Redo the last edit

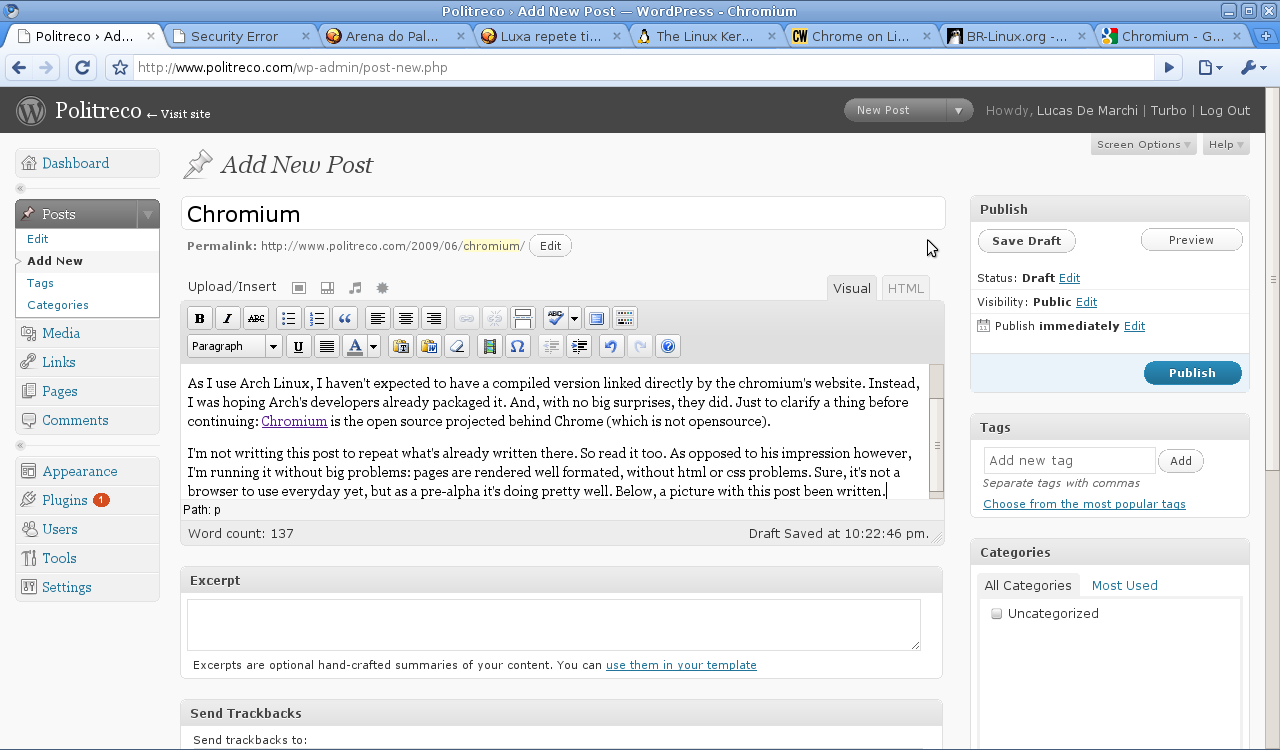pos(639,346)
